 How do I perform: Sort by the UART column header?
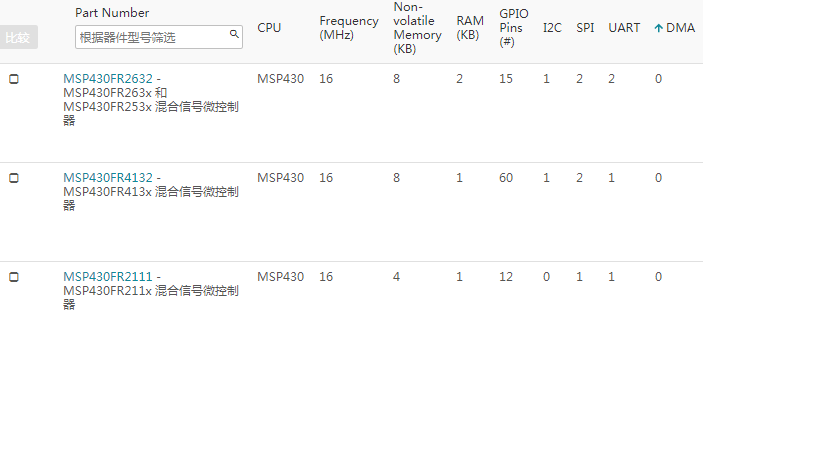[624, 28]
